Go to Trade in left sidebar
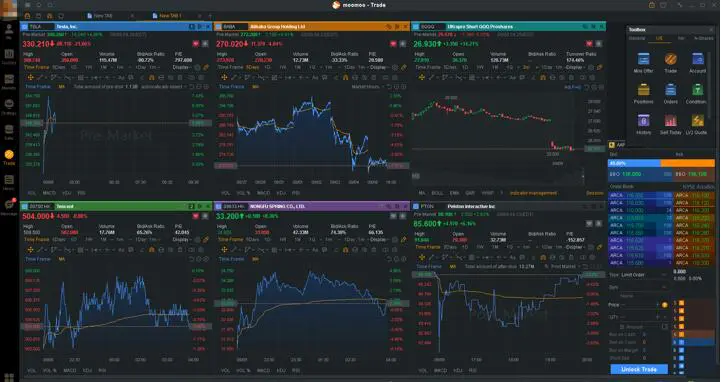Image resolution: width=721 pixels, height=382 pixels. tap(9, 157)
